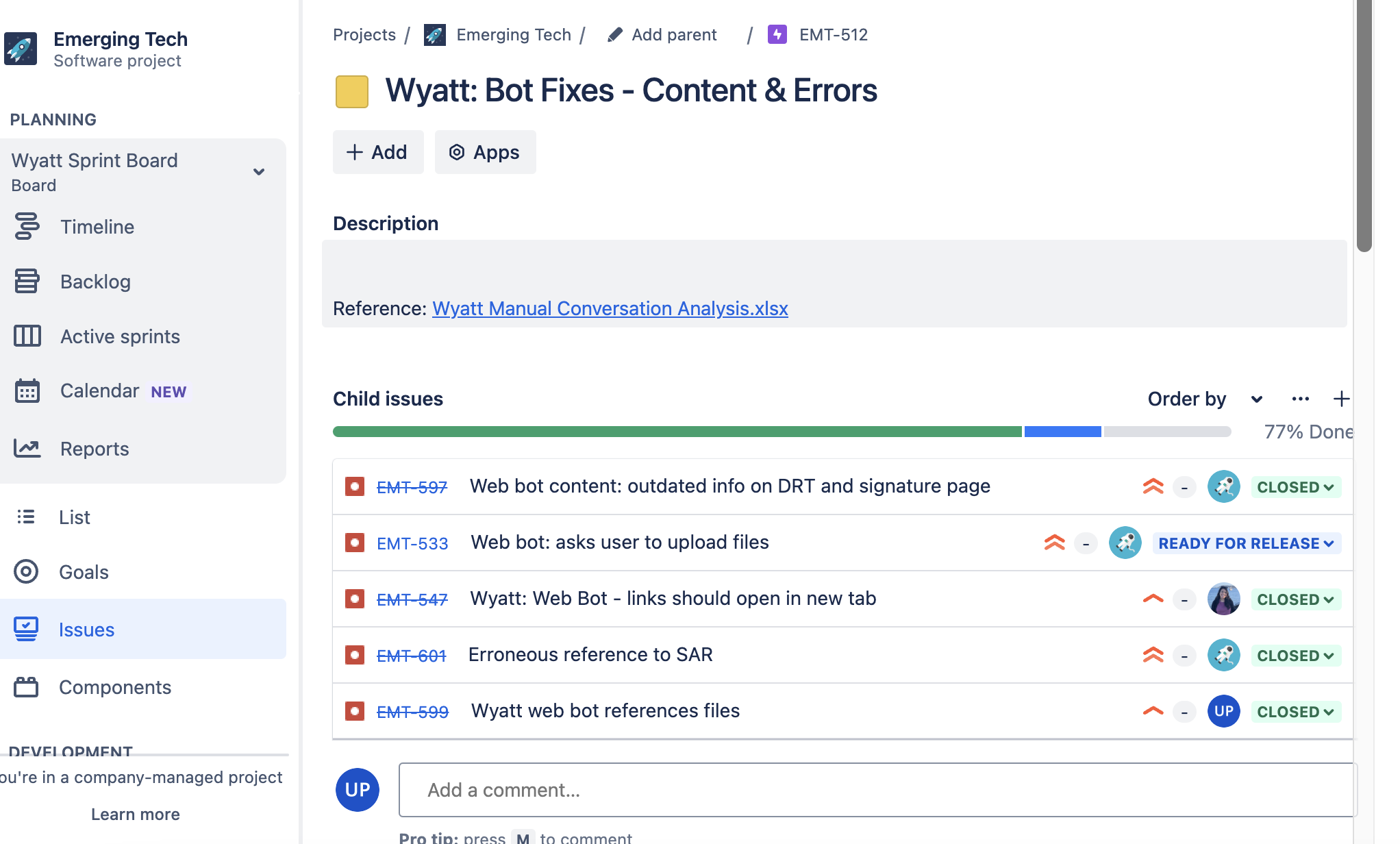The image size is (1400, 844).
Task: Click the Active sprints board icon
Action: click(27, 336)
